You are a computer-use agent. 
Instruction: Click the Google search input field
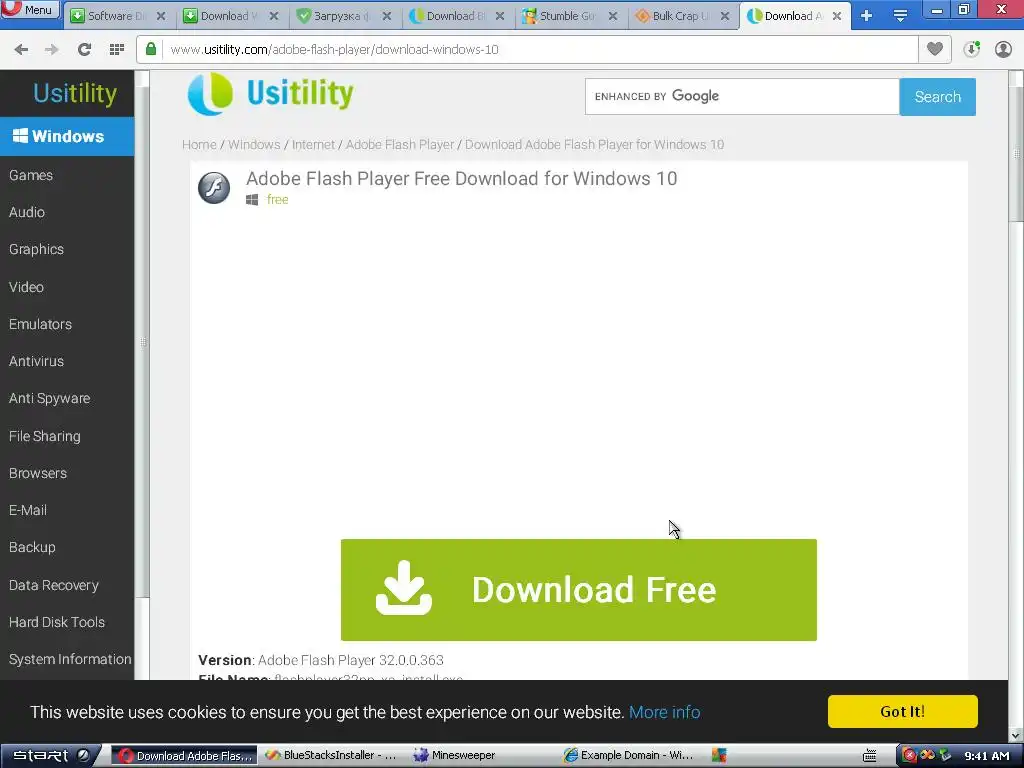[x=742, y=97]
